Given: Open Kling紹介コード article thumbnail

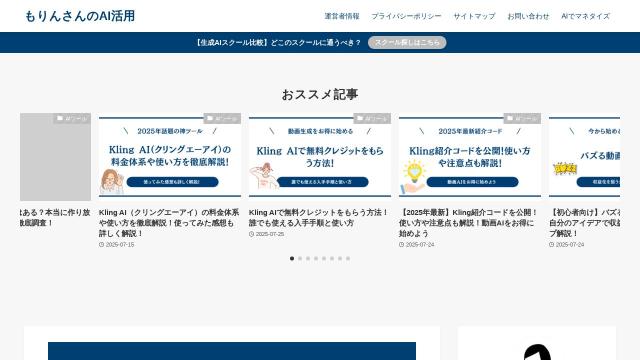Looking at the screenshot, I should (470, 157).
